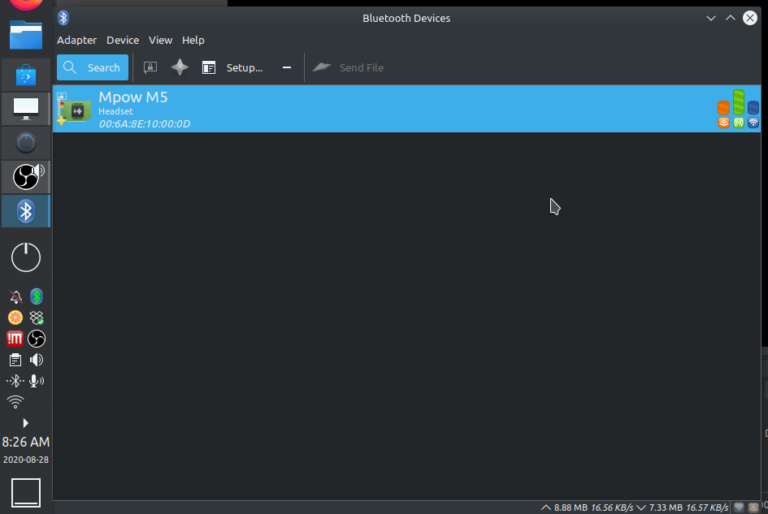This screenshot has height=514, width=768.
Task: Open the View menu
Action: pyautogui.click(x=160, y=40)
